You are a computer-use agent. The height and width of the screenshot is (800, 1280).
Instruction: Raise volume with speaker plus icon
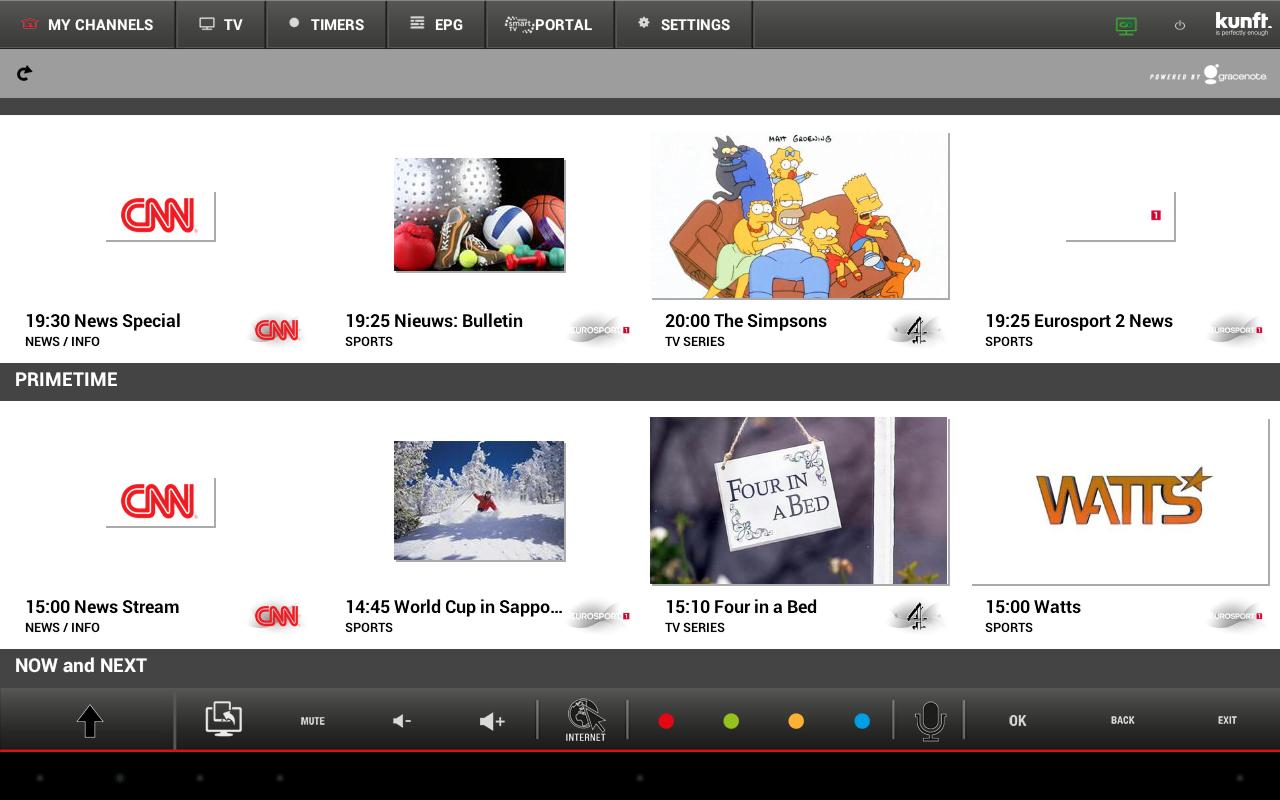point(492,721)
